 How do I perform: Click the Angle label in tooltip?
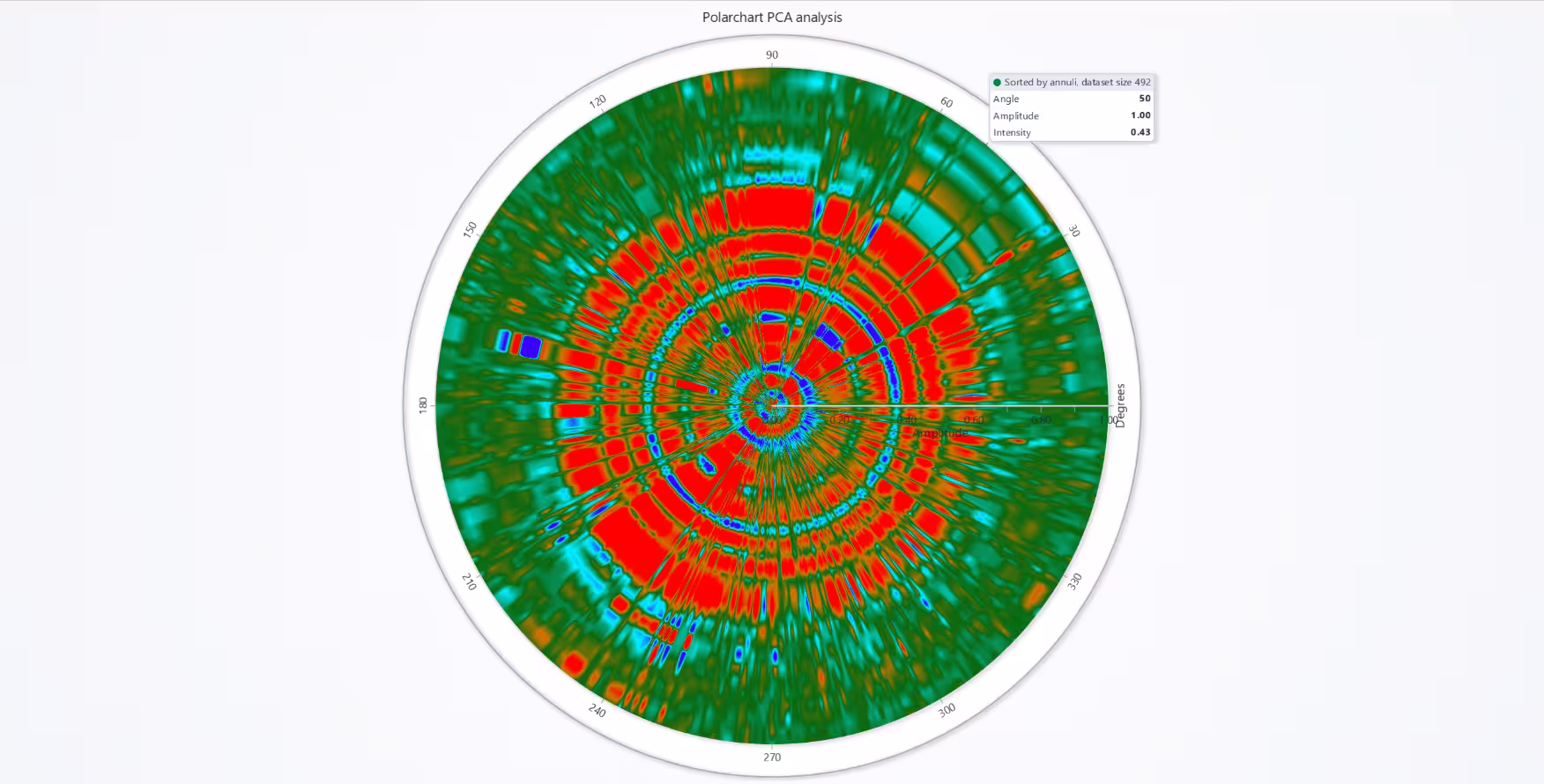tap(1006, 99)
